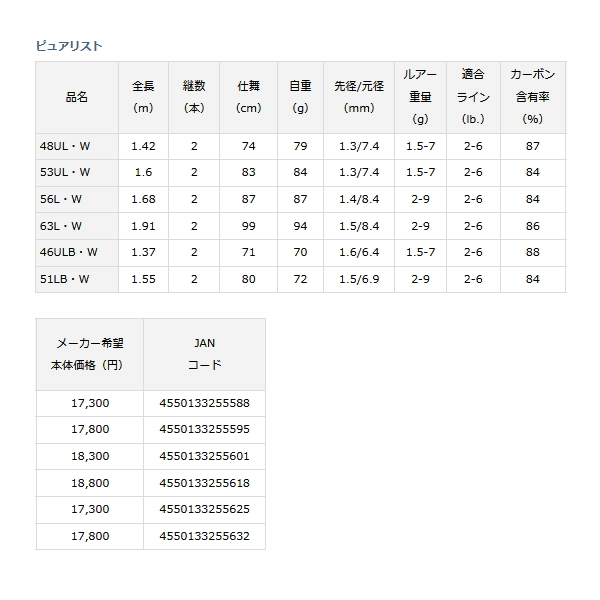Click the 18,800 price cell
Image resolution: width=600 pixels, height=600 pixels.
click(x=89, y=482)
